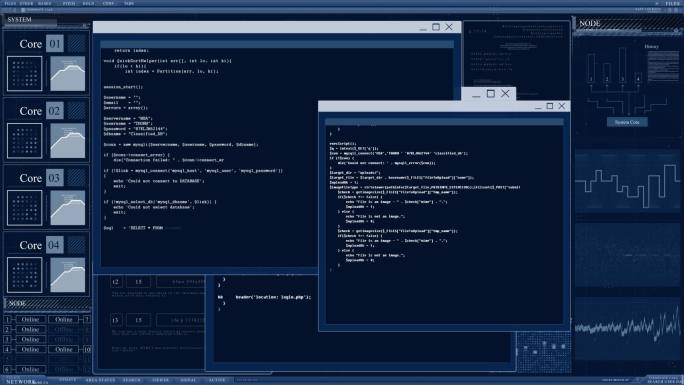The image size is (684, 385).
Task: Close the small middle window
Action: (x=505, y=93)
